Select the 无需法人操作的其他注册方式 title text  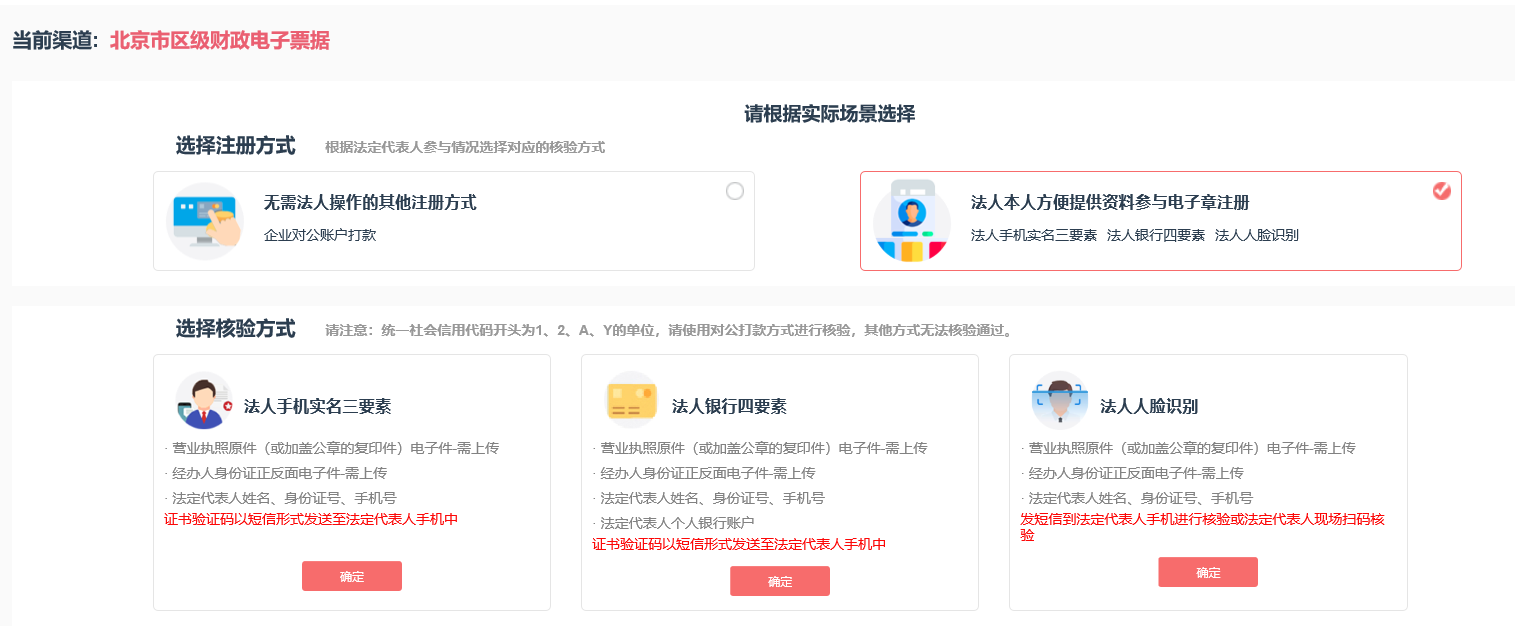tap(370, 203)
